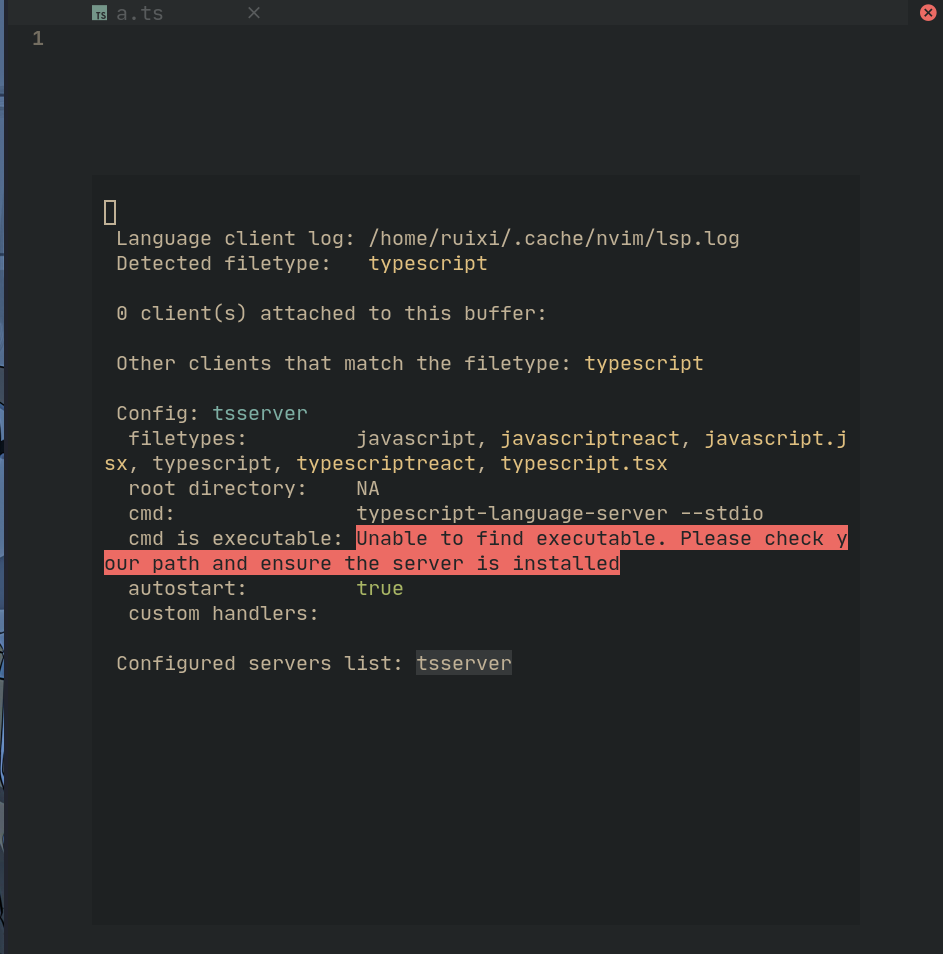Click the root directory value NA
The width and height of the screenshot is (943, 954).
pos(367,488)
